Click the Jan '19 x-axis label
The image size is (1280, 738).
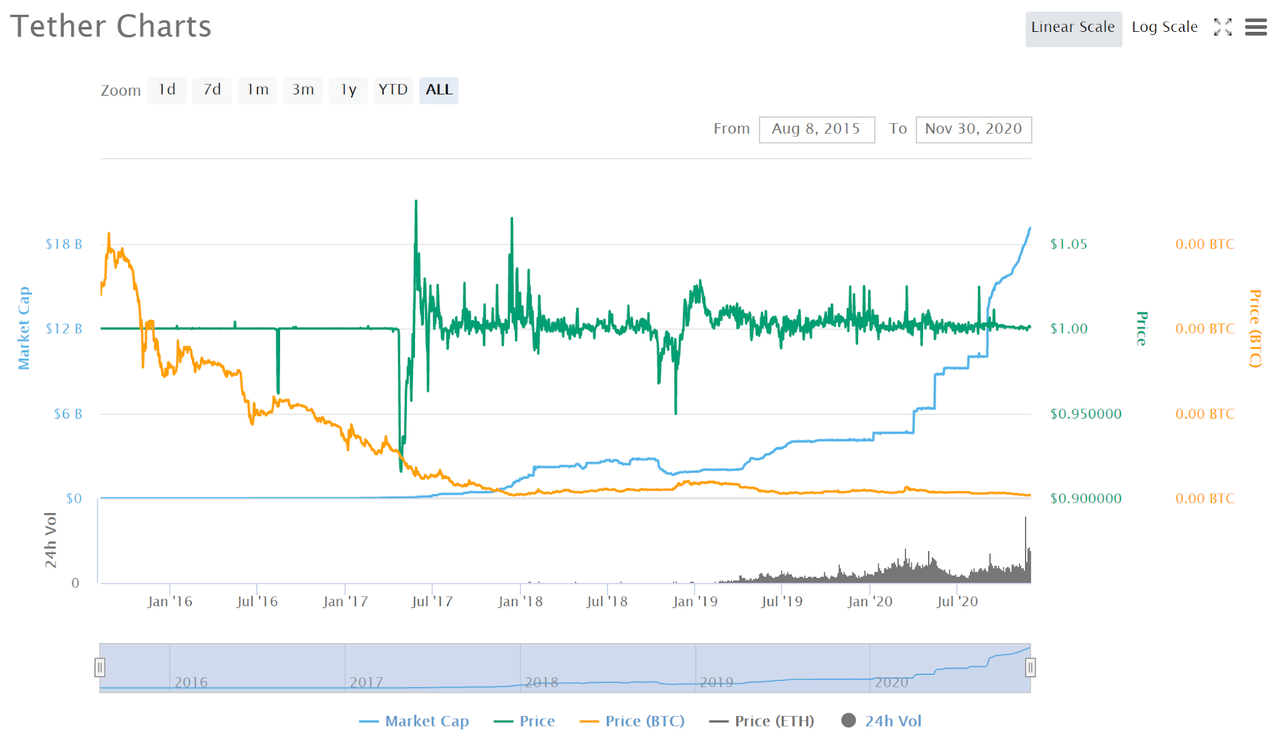[x=695, y=602]
